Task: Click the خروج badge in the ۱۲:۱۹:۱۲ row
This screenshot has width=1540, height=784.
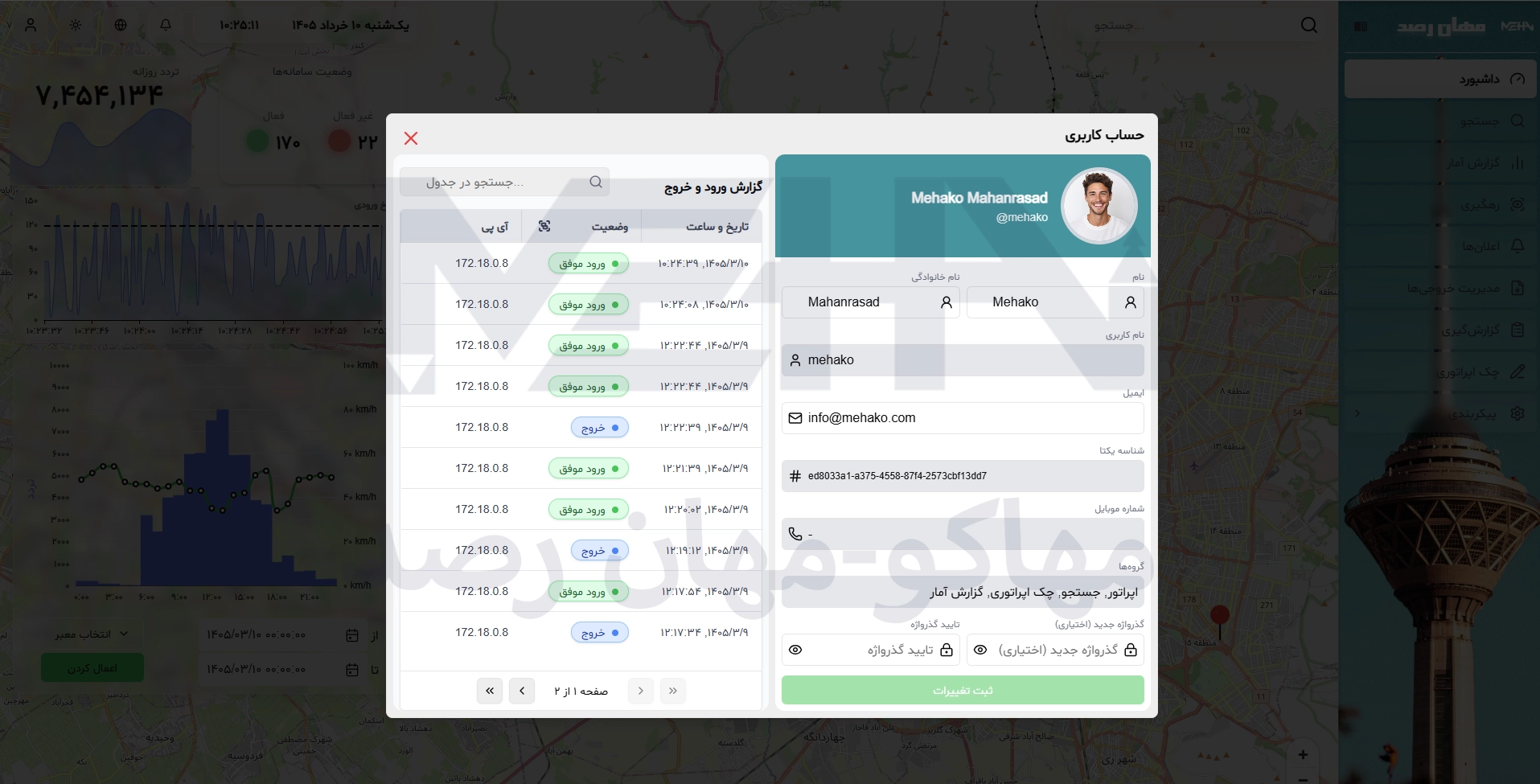Action: (600, 551)
